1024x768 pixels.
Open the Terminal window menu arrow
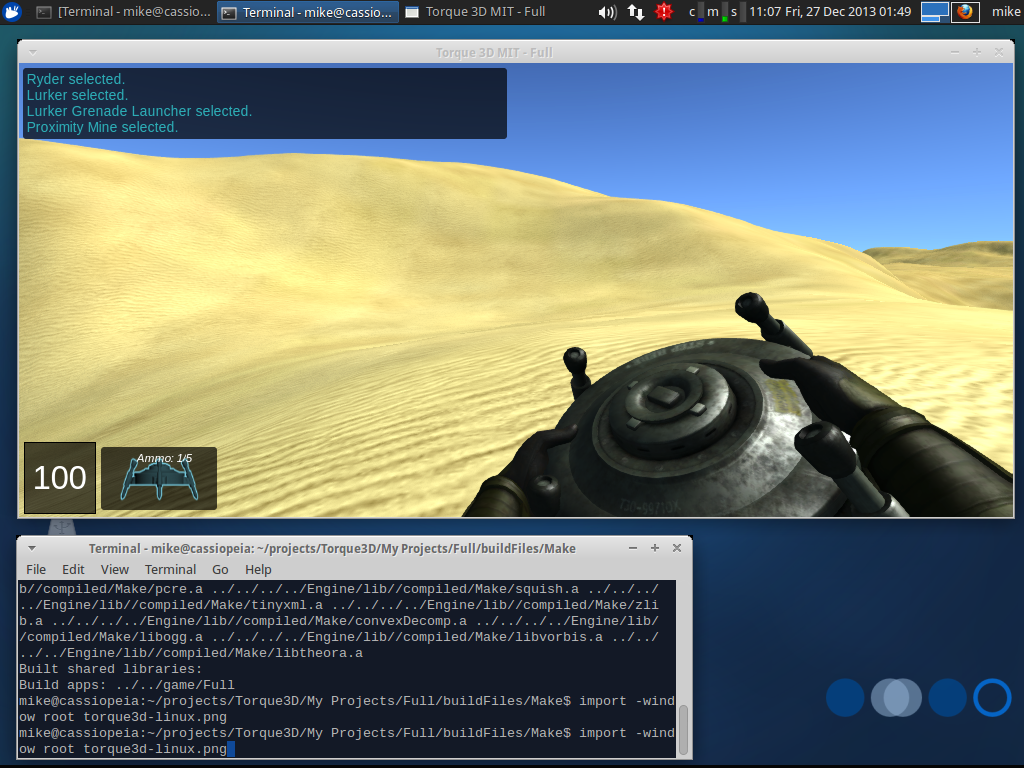(31, 548)
